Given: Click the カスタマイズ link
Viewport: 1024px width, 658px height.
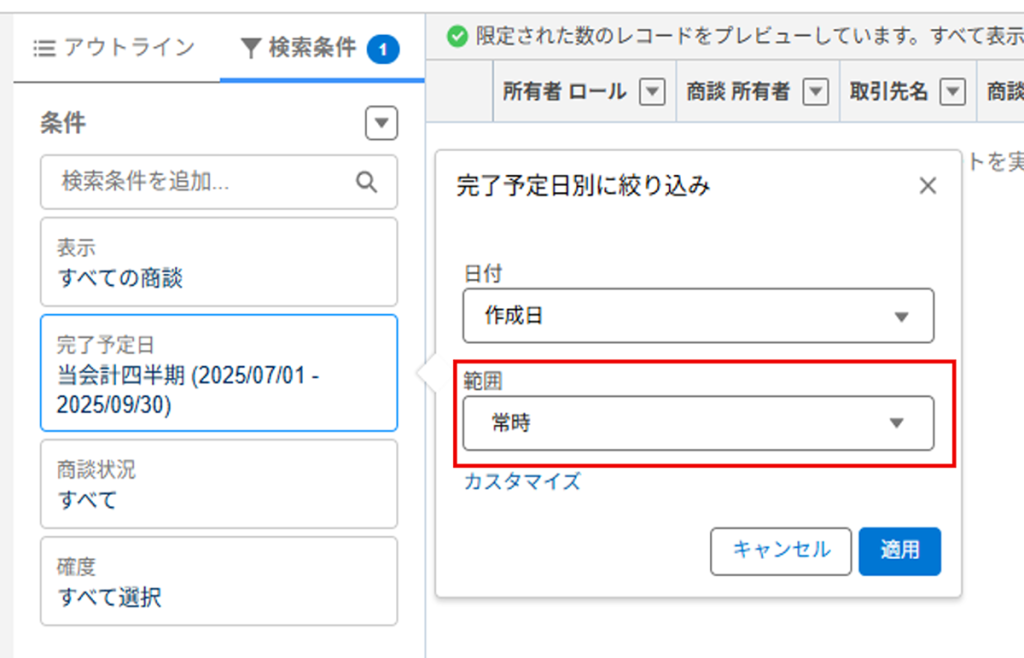Looking at the screenshot, I should [521, 481].
